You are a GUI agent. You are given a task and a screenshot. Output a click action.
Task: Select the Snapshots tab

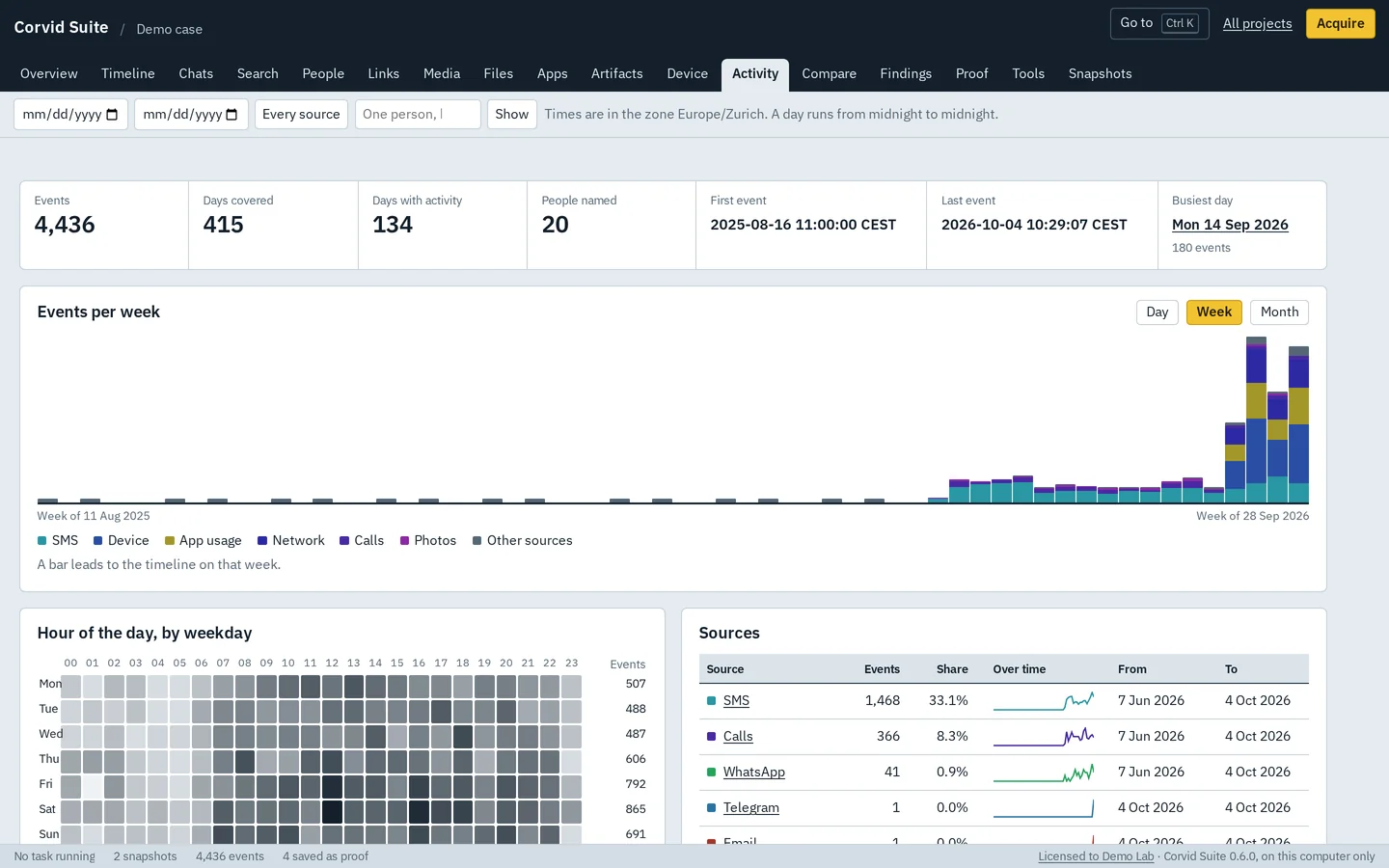pyautogui.click(x=1100, y=74)
